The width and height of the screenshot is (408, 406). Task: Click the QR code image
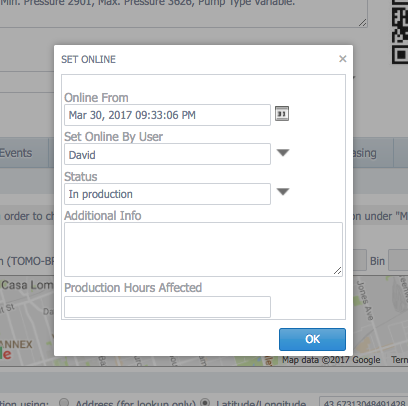[400, 32]
